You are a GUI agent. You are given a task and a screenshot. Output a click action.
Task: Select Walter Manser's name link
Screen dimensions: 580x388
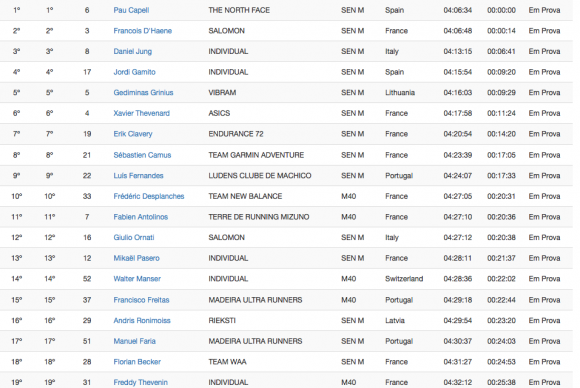137,279
